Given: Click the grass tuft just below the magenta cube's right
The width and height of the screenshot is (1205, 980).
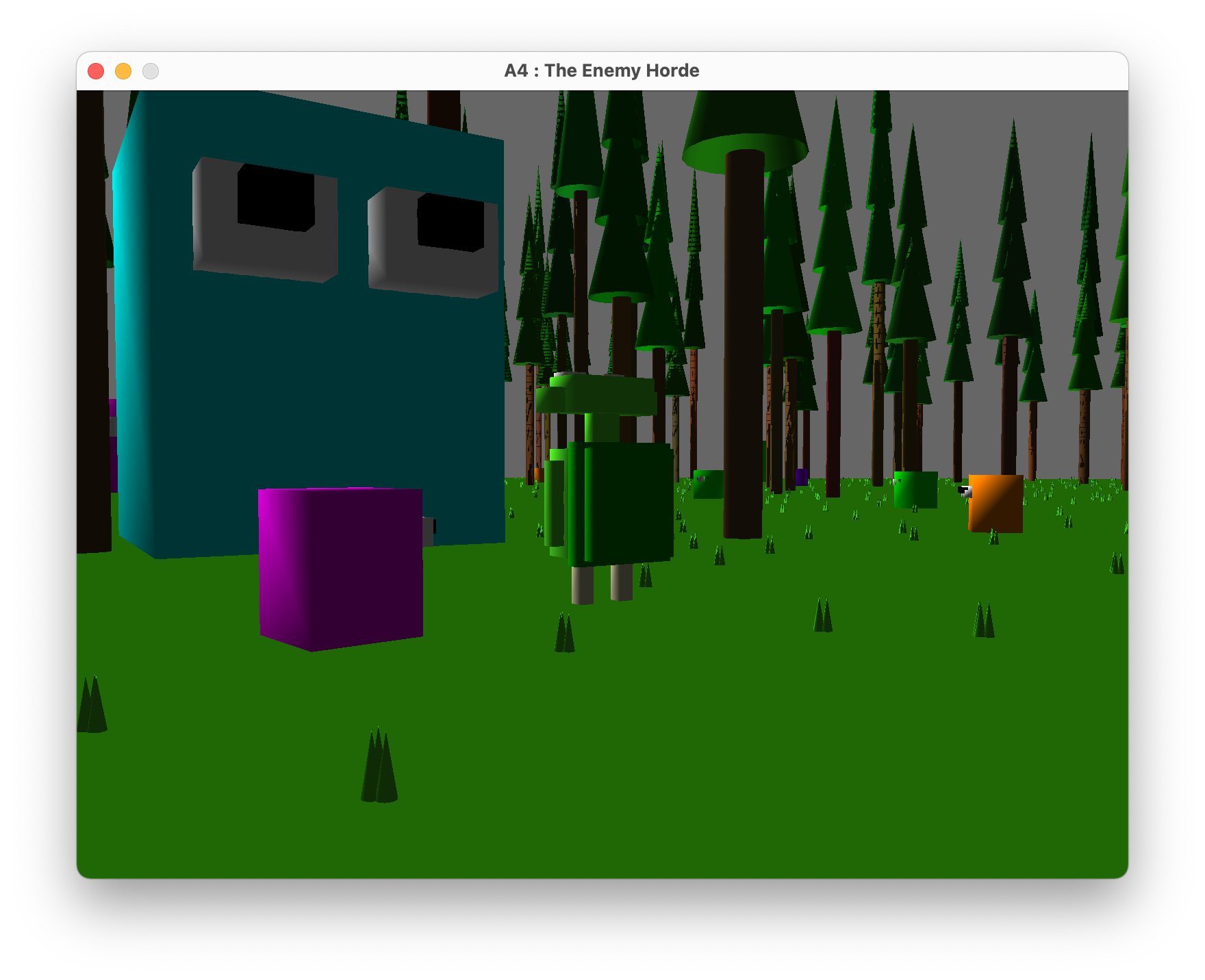Looking at the screenshot, I should pyautogui.click(x=564, y=633).
